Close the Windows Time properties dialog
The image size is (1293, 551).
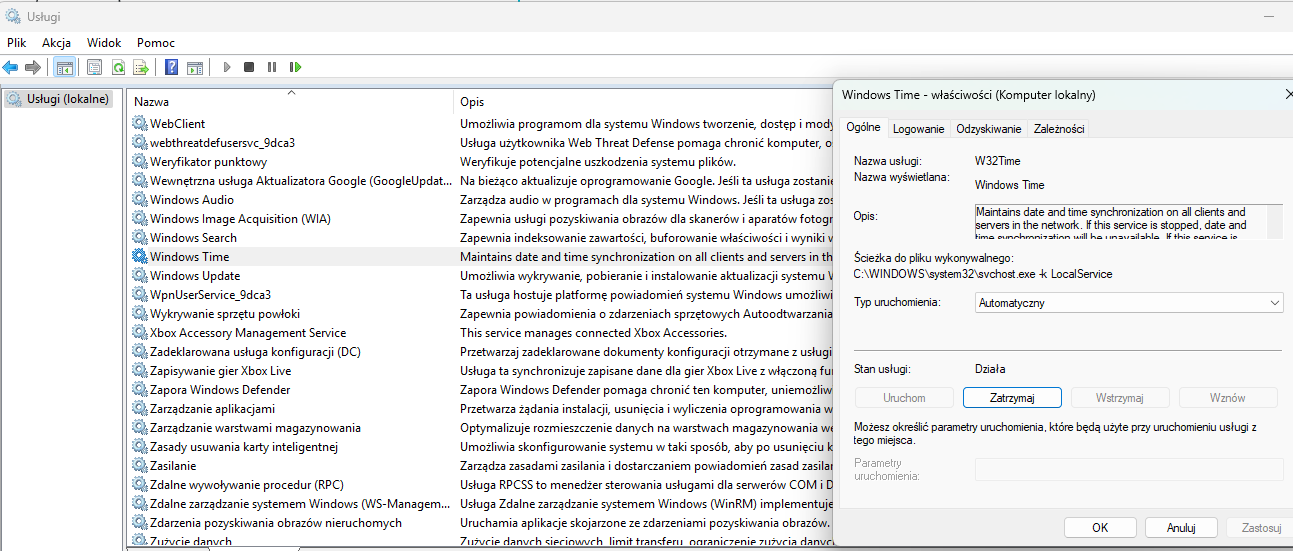(1288, 95)
